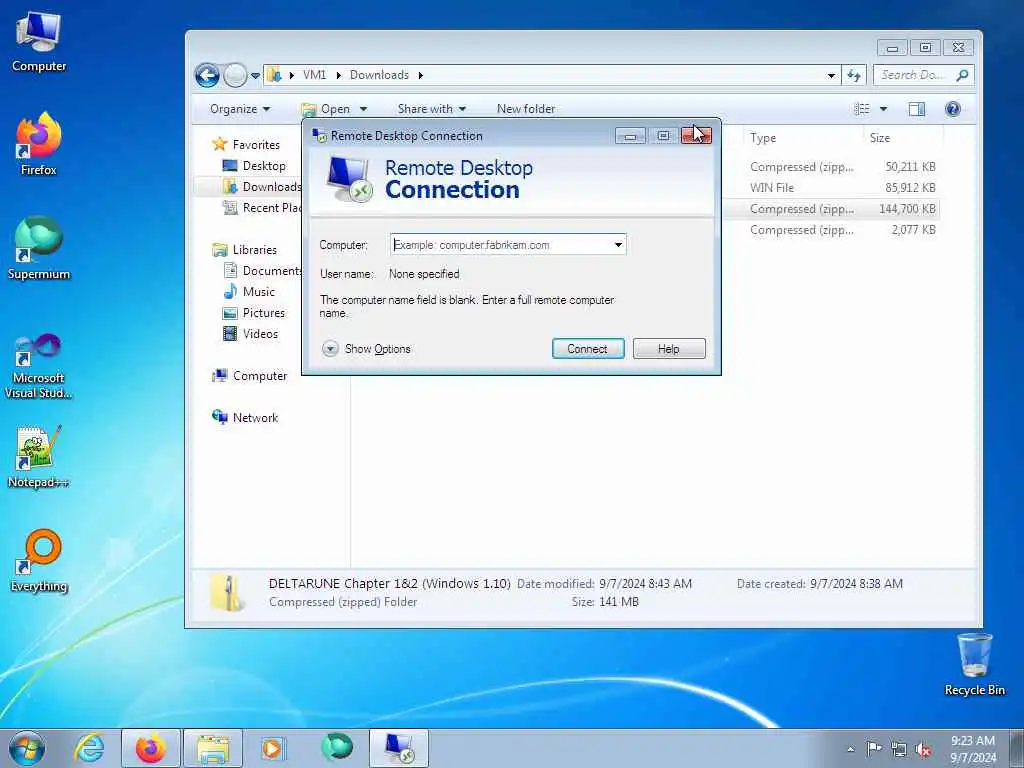Select Downloads under Favorites
Image resolution: width=1024 pixels, height=768 pixels.
point(261,187)
